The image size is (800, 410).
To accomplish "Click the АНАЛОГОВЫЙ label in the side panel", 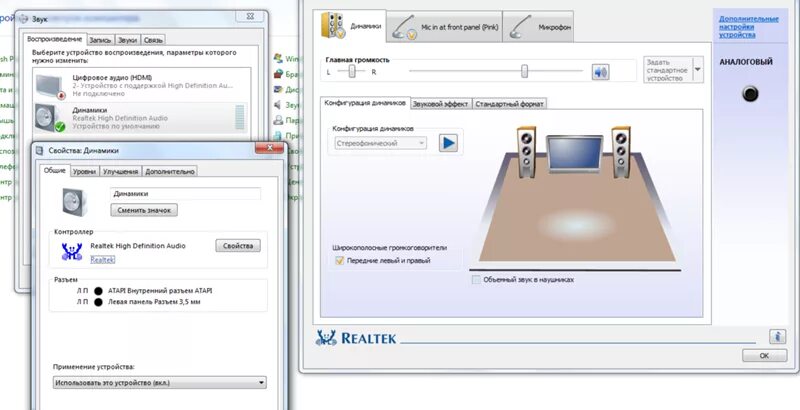I will [746, 62].
